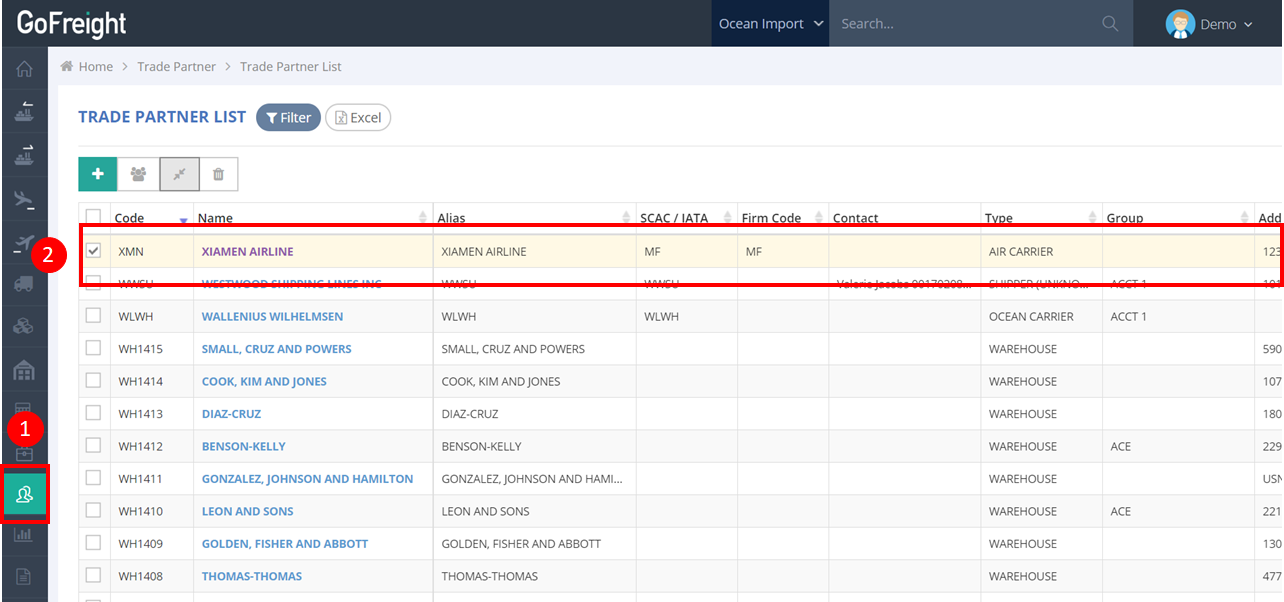Open the bar chart Reports sidebar icon

tap(24, 535)
